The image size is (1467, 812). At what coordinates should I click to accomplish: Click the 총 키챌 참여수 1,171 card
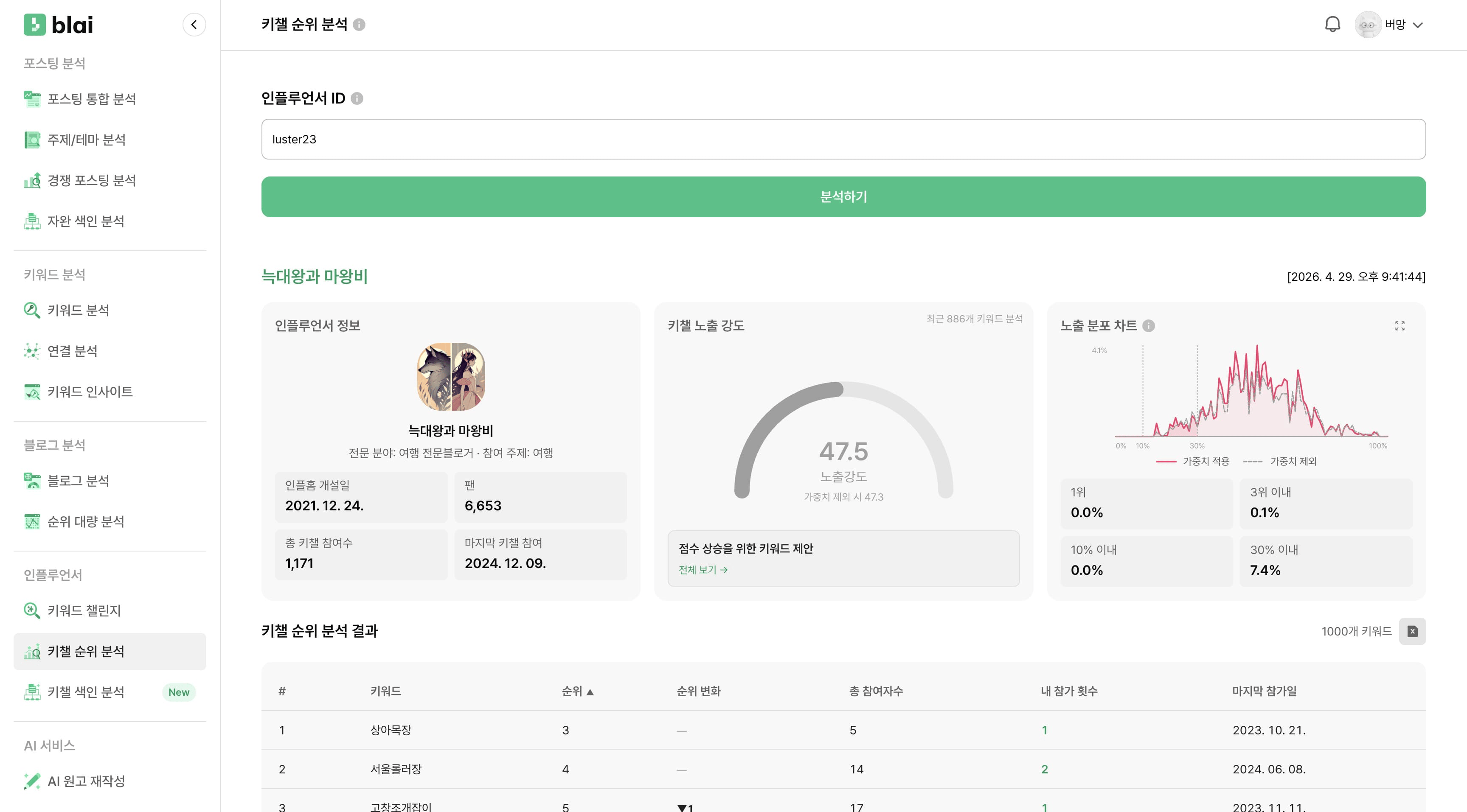tap(361, 555)
